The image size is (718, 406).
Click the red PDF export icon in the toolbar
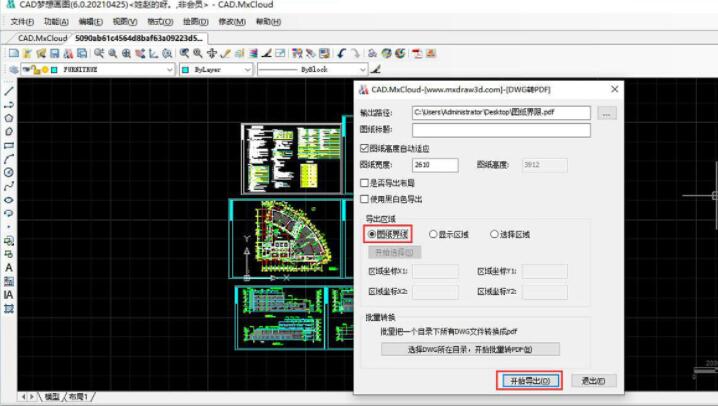point(417,54)
